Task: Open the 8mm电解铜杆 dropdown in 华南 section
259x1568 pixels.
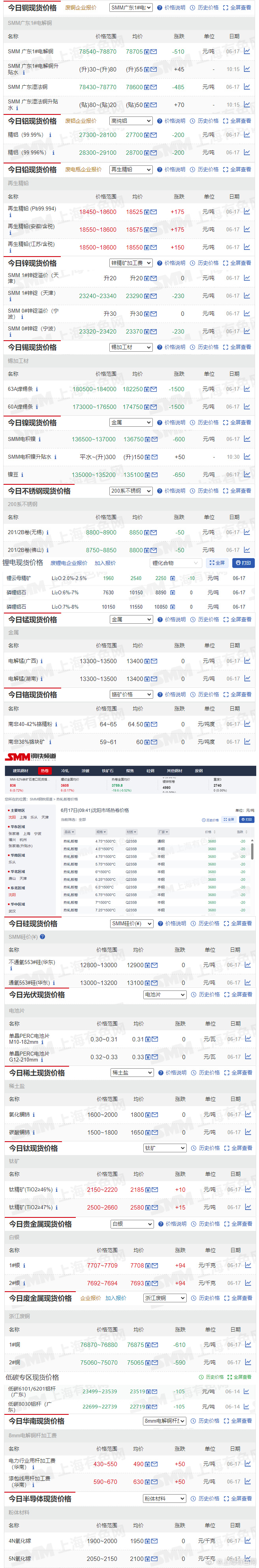Action: (x=165, y=1421)
